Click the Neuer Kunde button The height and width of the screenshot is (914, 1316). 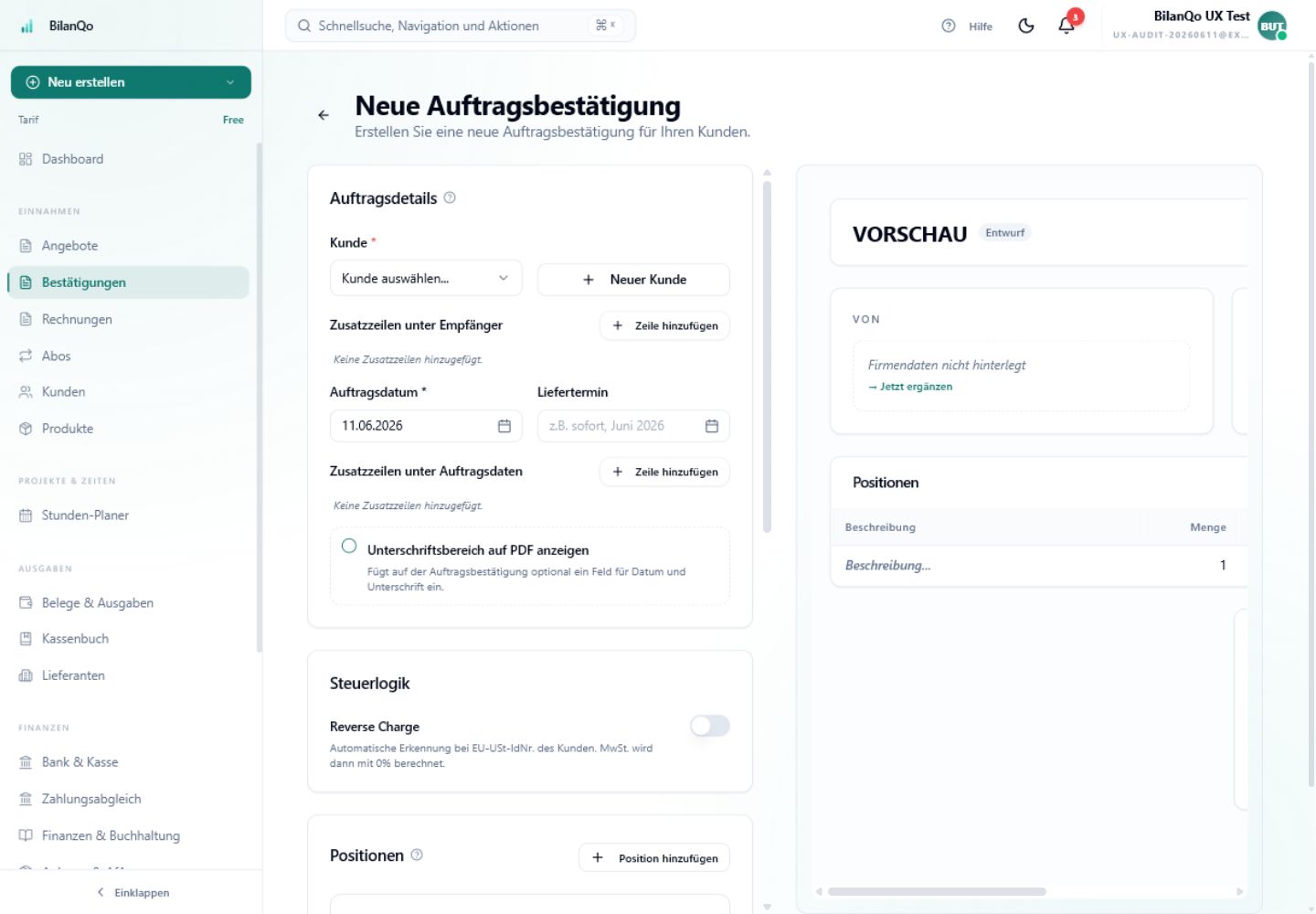[633, 280]
